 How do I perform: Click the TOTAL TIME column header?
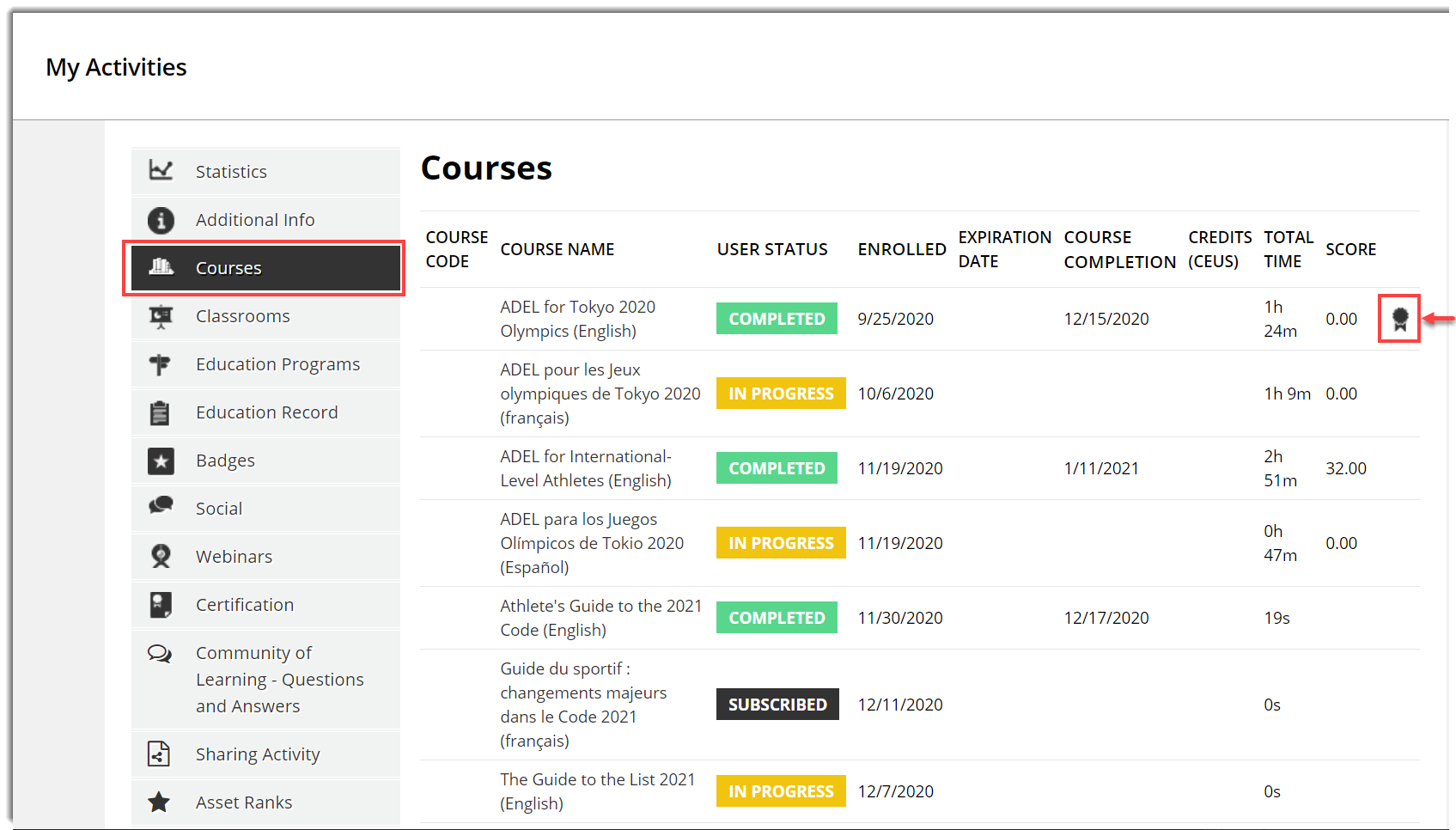[1288, 249]
